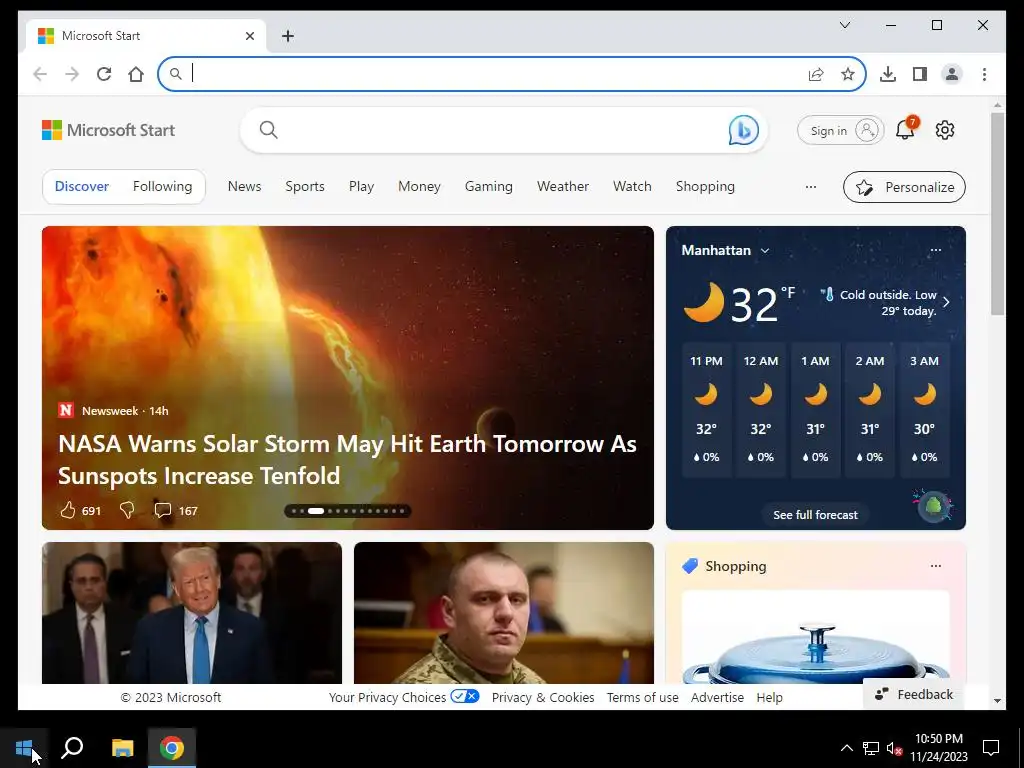This screenshot has height=768, width=1024.
Task: Sign in to Microsoft Start
Action: [840, 131]
